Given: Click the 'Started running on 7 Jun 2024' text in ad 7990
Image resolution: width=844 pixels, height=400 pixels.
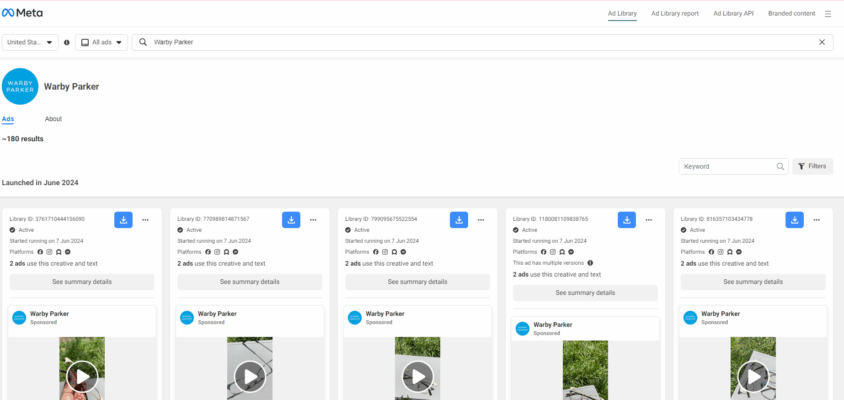Looking at the screenshot, I should click(382, 241).
